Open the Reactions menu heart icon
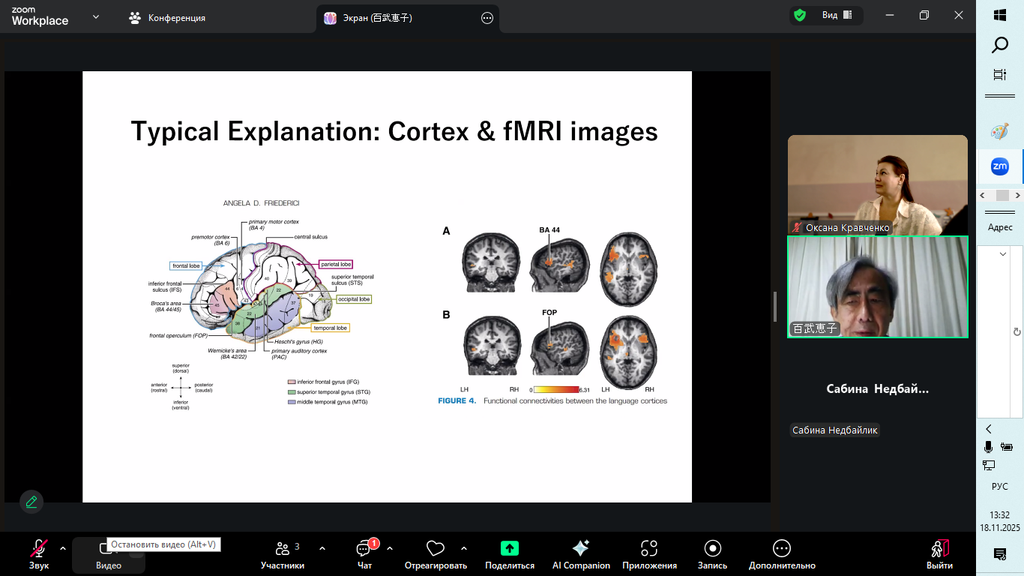 tap(435, 549)
